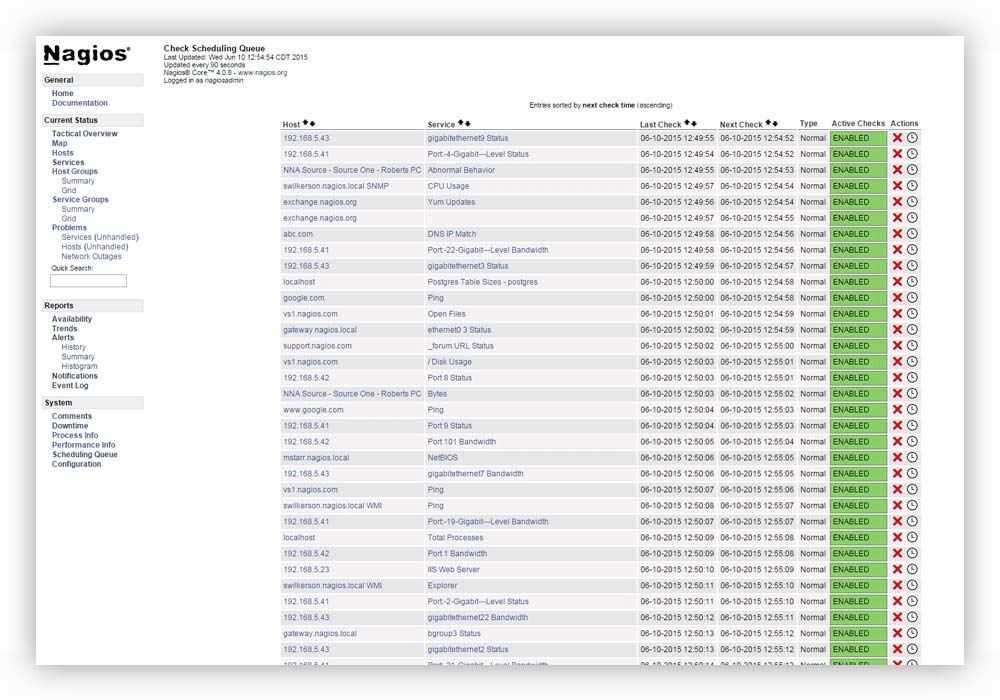Viewport: 1000px width, 700px height.
Task: Disable active checks for NetBIOS service
Action: (x=897, y=458)
